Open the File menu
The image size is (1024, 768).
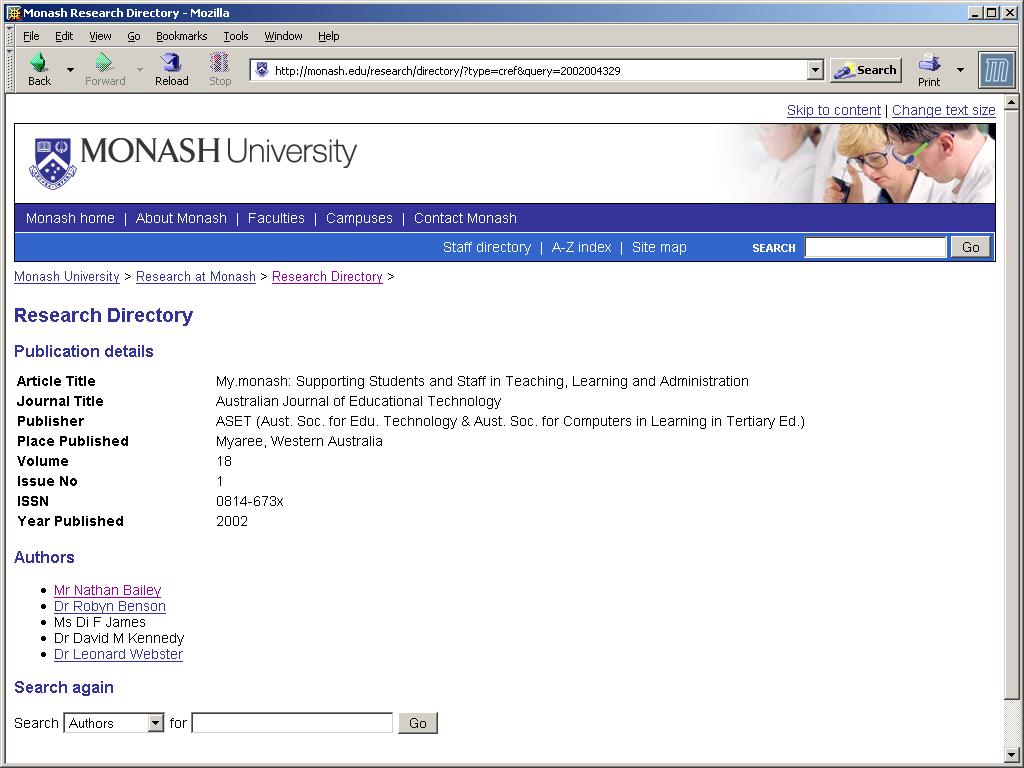pyautogui.click(x=31, y=36)
